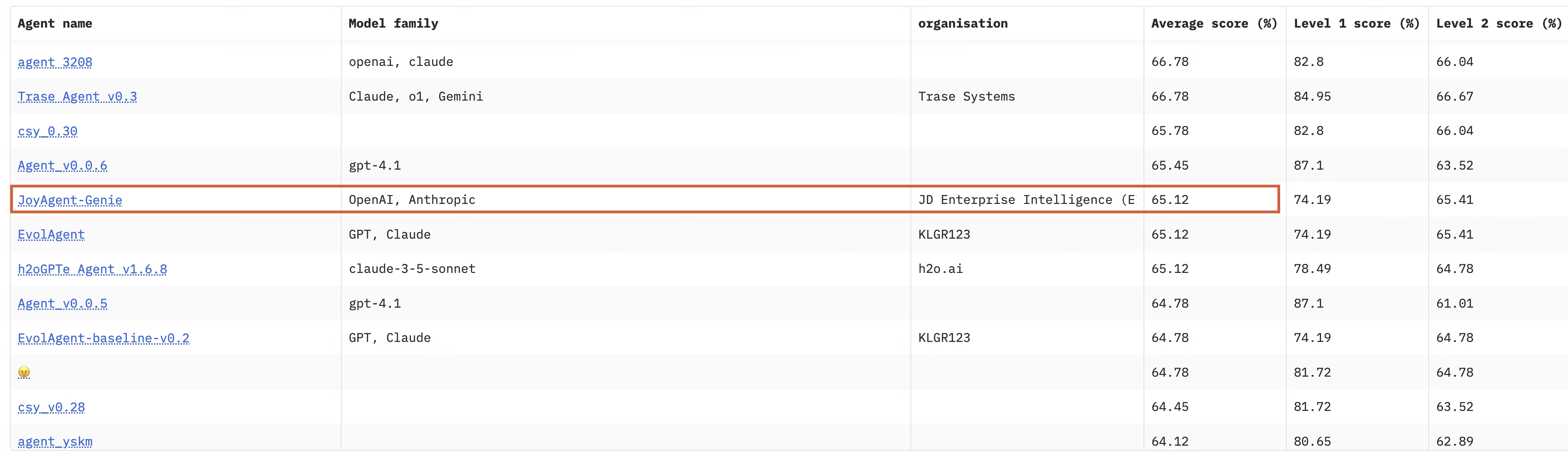1568x455 pixels.
Task: Open the Trase Agent v0.3 link
Action: point(77,96)
